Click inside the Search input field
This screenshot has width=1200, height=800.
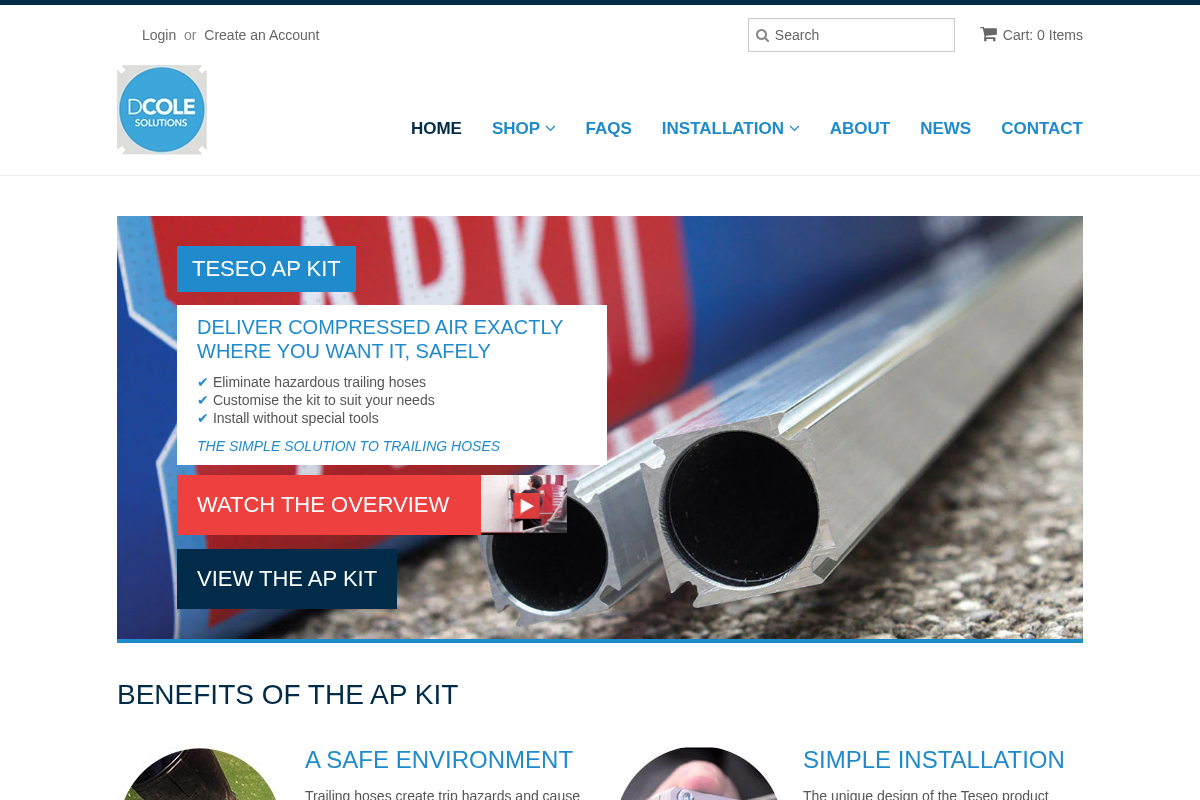coord(860,35)
